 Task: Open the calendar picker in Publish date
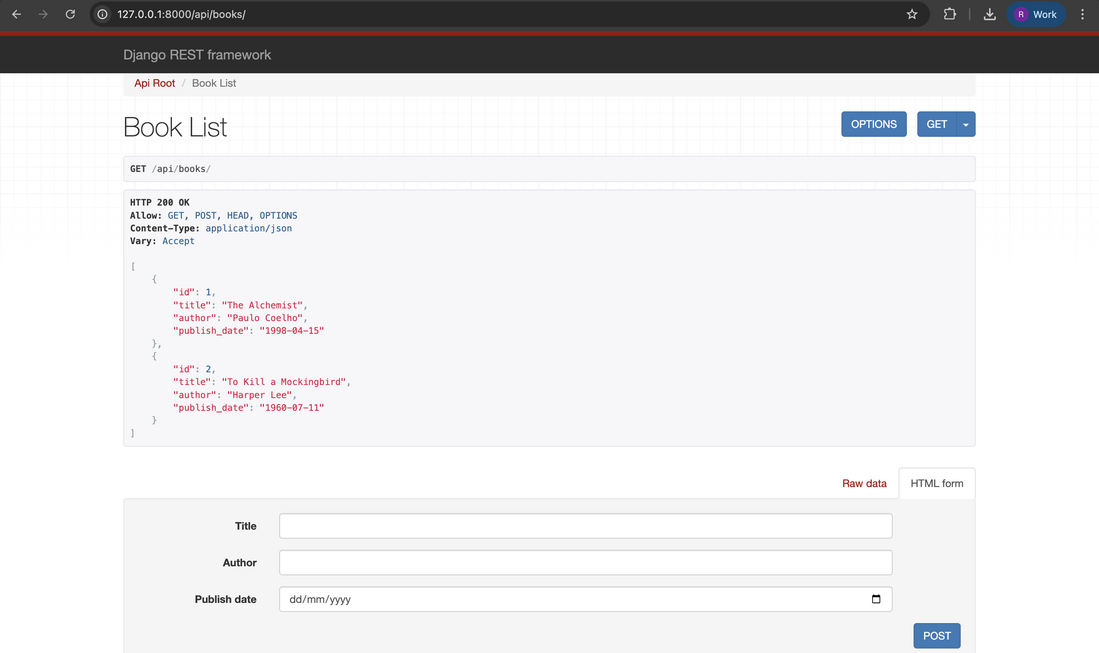coord(876,599)
